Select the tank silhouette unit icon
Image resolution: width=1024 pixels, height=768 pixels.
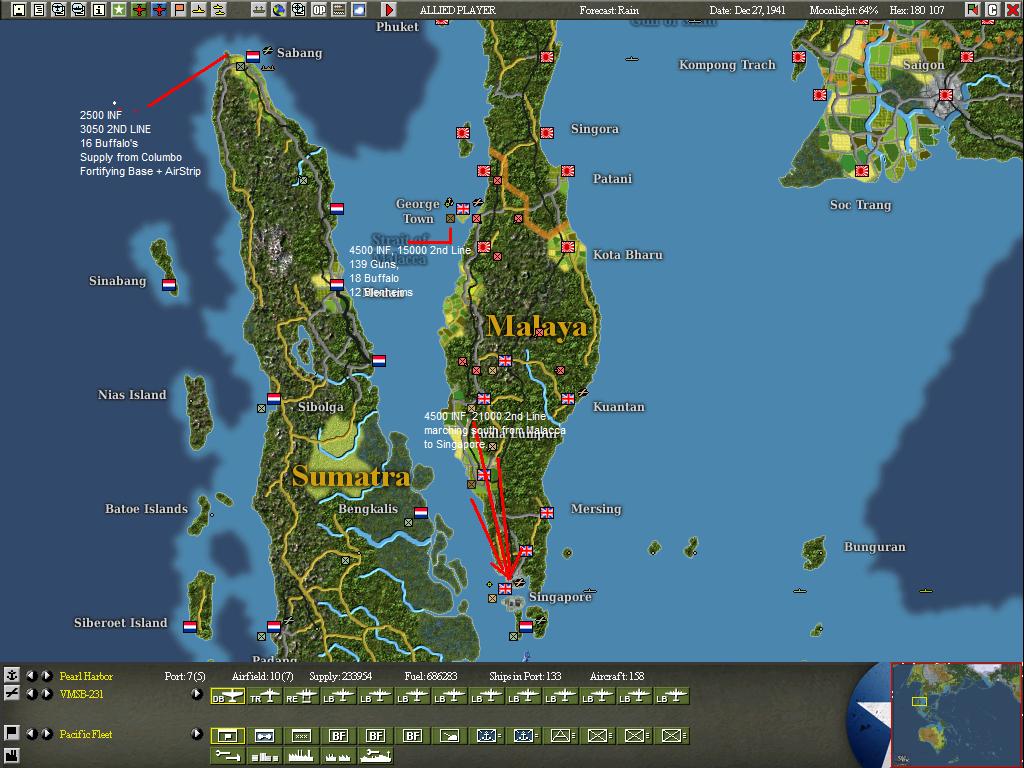point(449,736)
